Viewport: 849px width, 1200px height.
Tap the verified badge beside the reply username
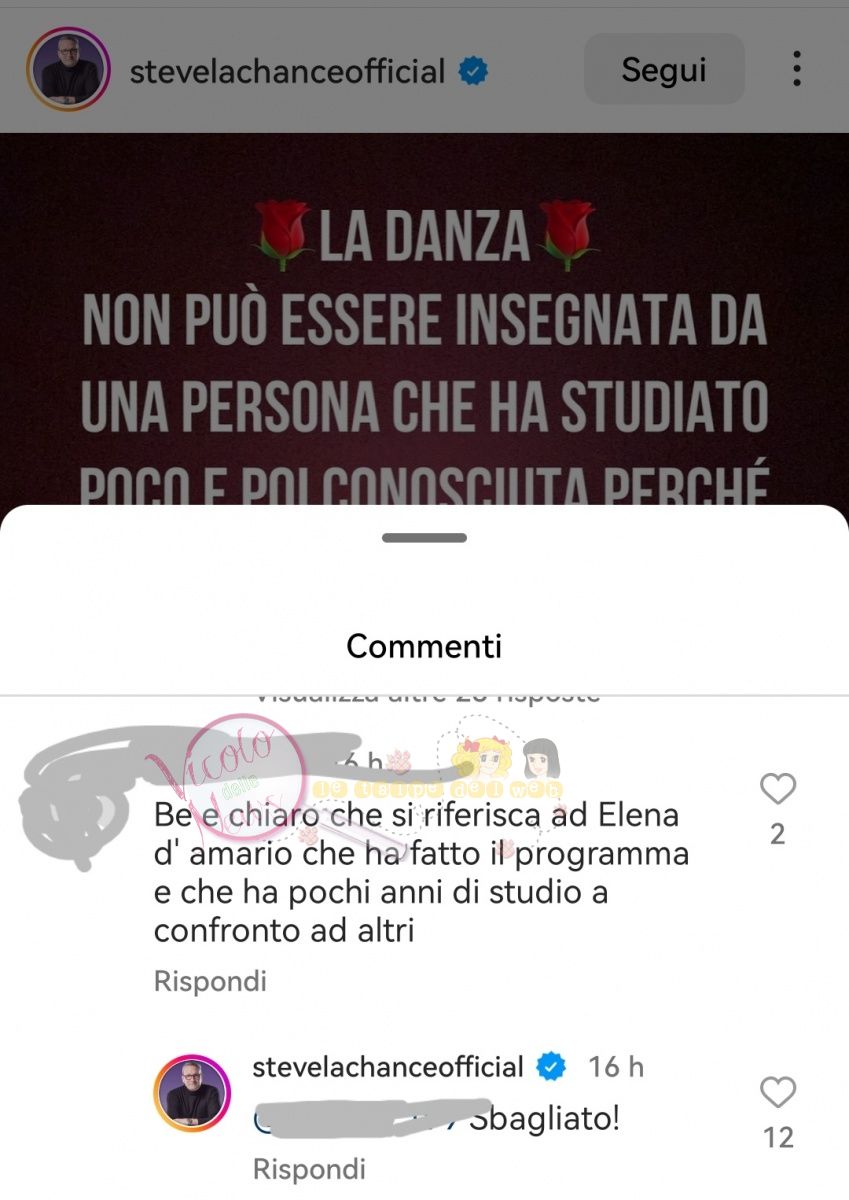click(x=550, y=1067)
